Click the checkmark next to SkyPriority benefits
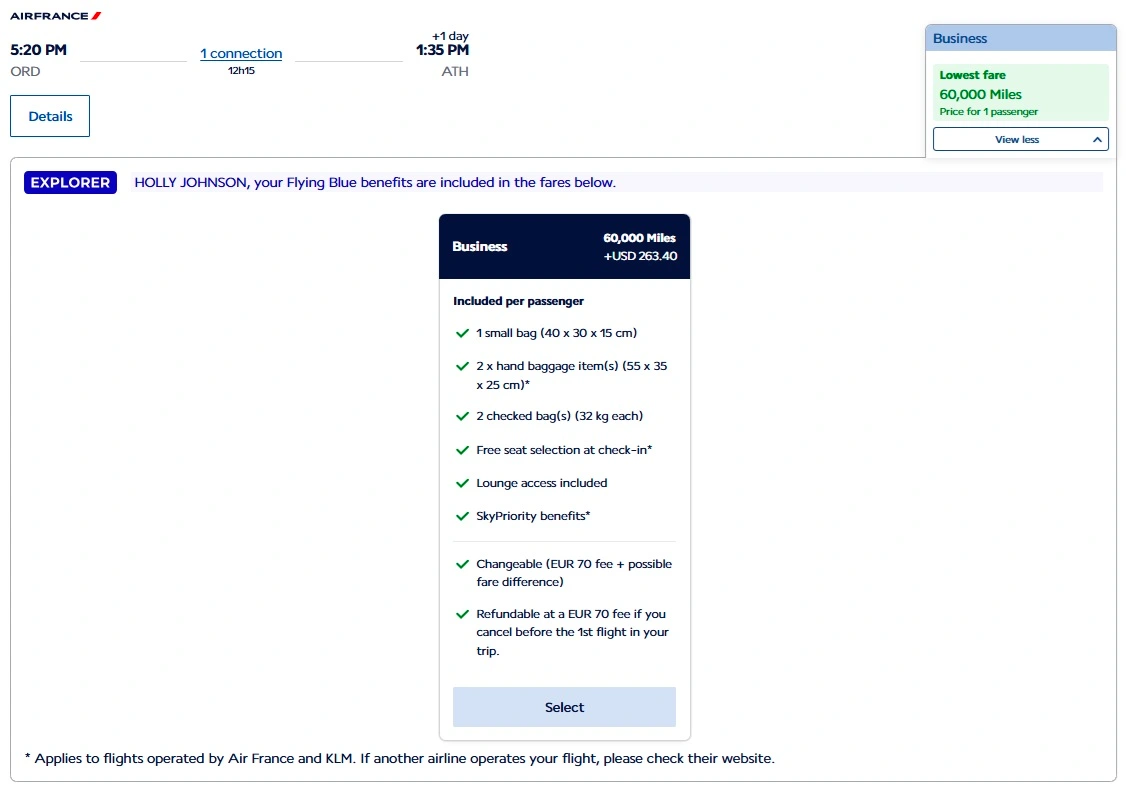This screenshot has height=786, width=1126. click(462, 516)
